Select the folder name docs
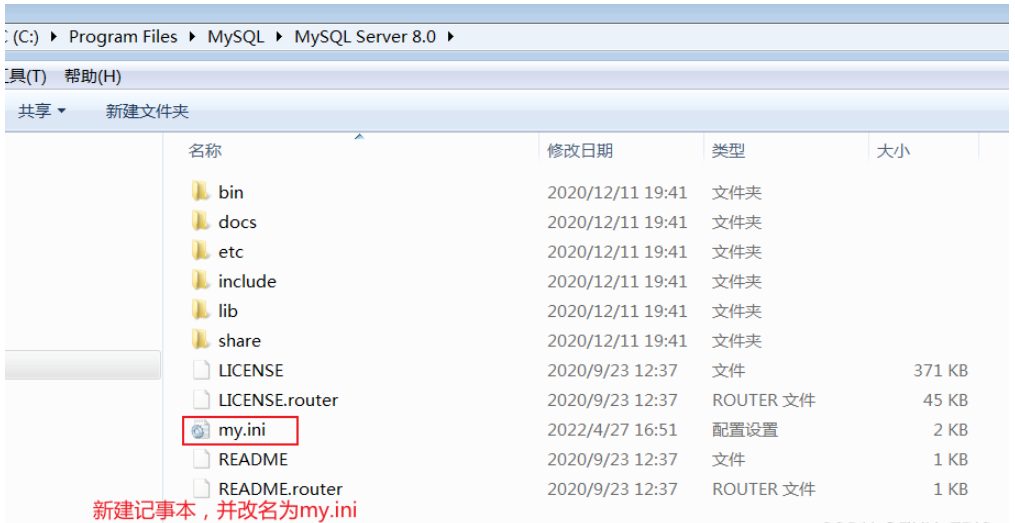The width and height of the screenshot is (1015, 523). [x=238, y=221]
